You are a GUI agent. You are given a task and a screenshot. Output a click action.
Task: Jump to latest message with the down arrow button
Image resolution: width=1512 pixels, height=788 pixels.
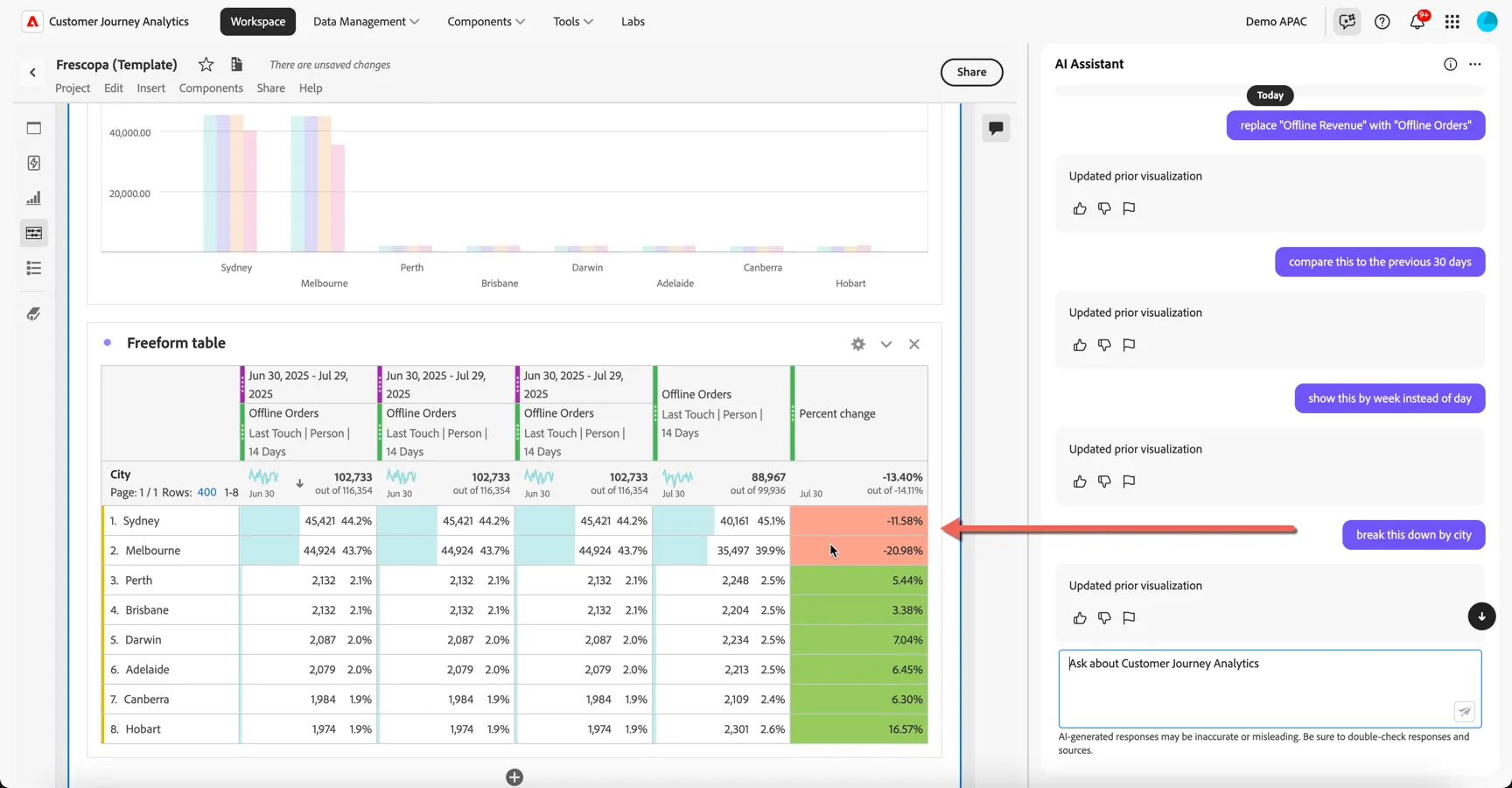(x=1481, y=616)
